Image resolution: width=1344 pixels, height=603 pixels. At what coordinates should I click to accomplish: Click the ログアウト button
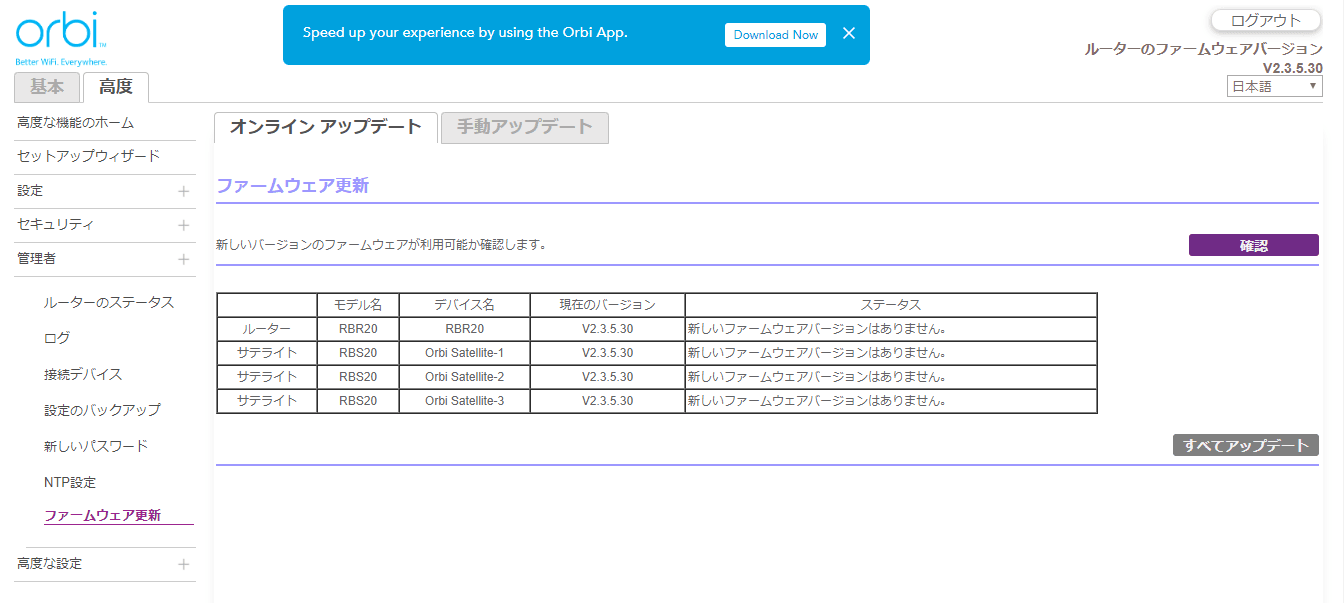tap(1265, 20)
